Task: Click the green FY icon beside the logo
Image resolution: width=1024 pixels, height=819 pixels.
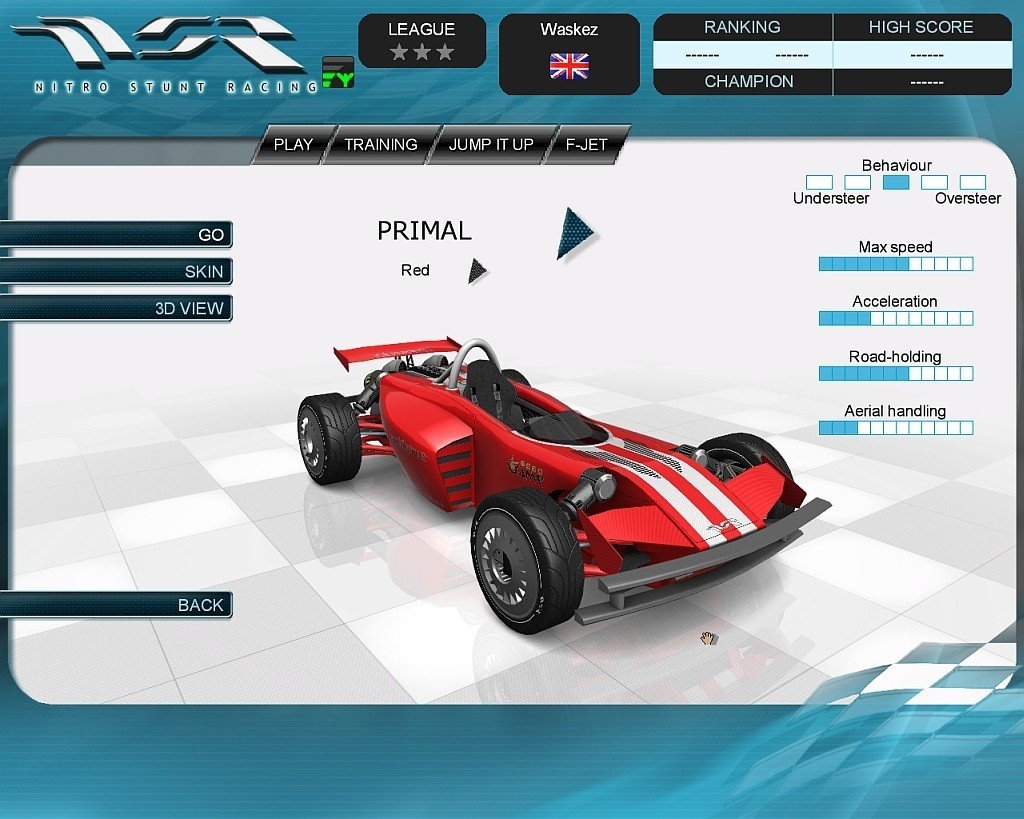Action: pyautogui.click(x=338, y=72)
